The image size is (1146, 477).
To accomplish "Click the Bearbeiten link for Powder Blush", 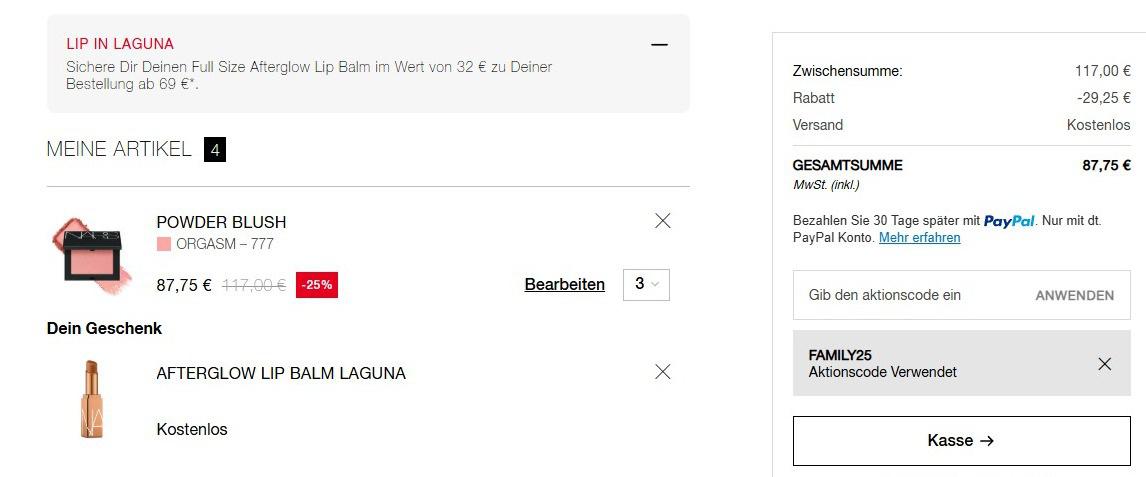I will click(x=565, y=285).
